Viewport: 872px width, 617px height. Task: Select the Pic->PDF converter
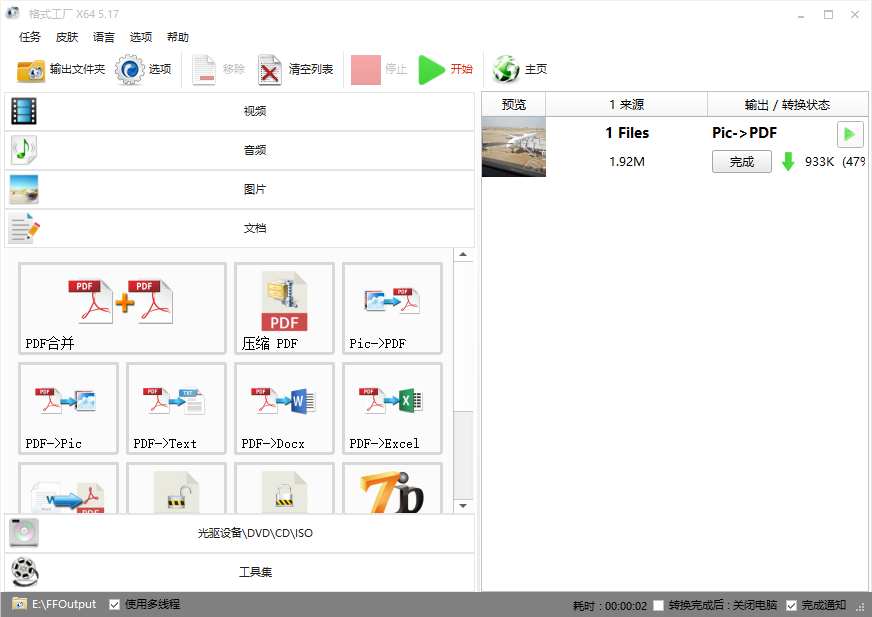click(392, 308)
